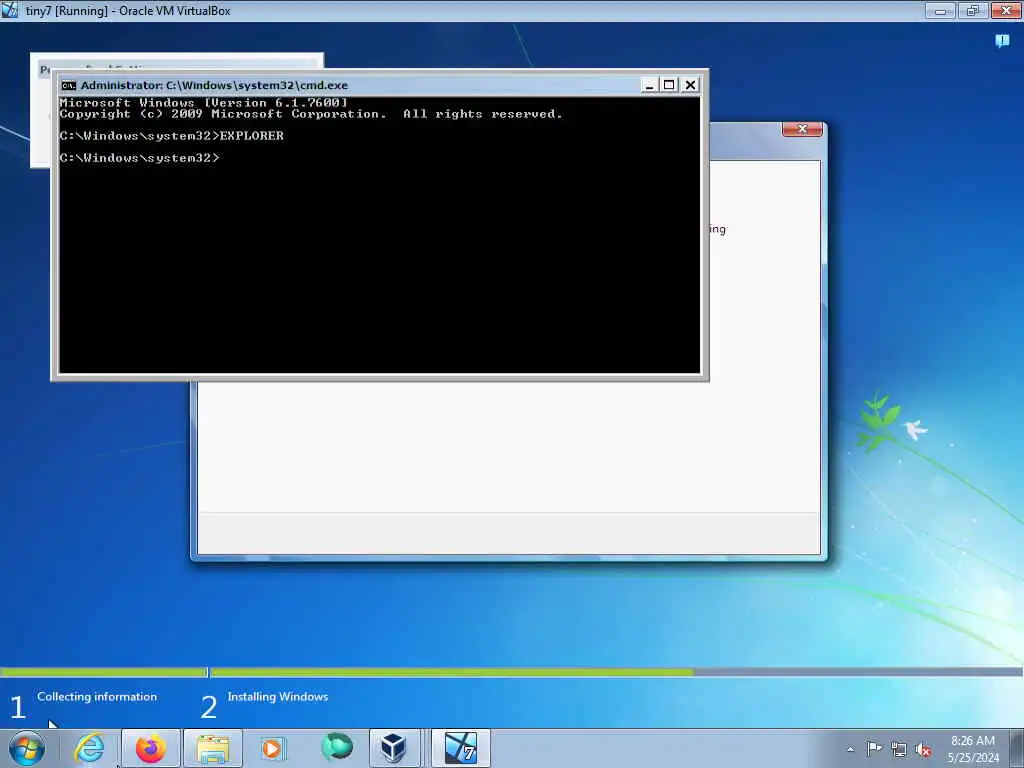Image resolution: width=1024 pixels, height=768 pixels.
Task: Launch Internet Explorer from the taskbar
Action: [89, 748]
